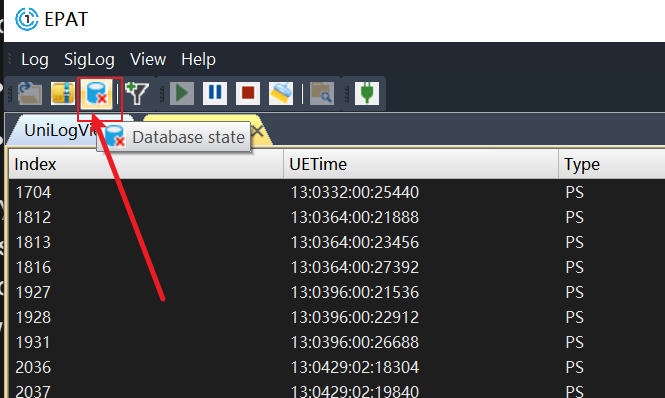Click UETime value 13:0364:00:21888

355,217
